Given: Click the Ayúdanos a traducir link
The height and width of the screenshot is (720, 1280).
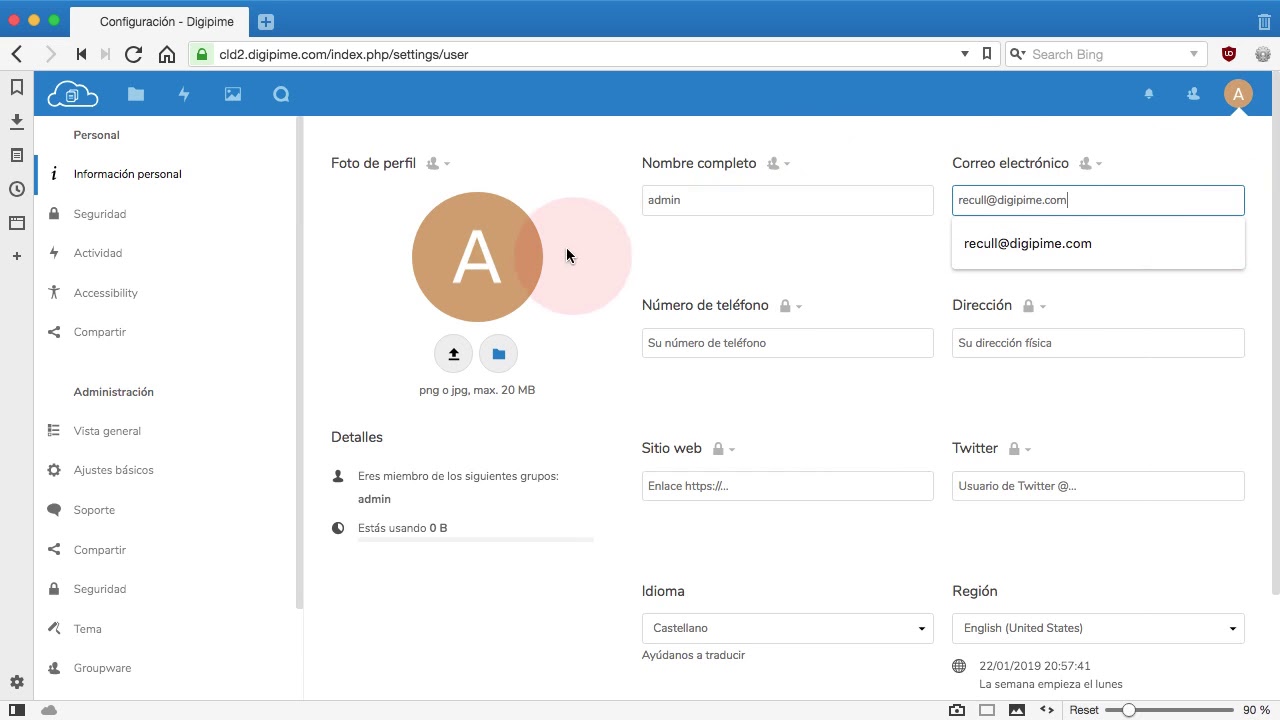Looking at the screenshot, I should 693,655.
